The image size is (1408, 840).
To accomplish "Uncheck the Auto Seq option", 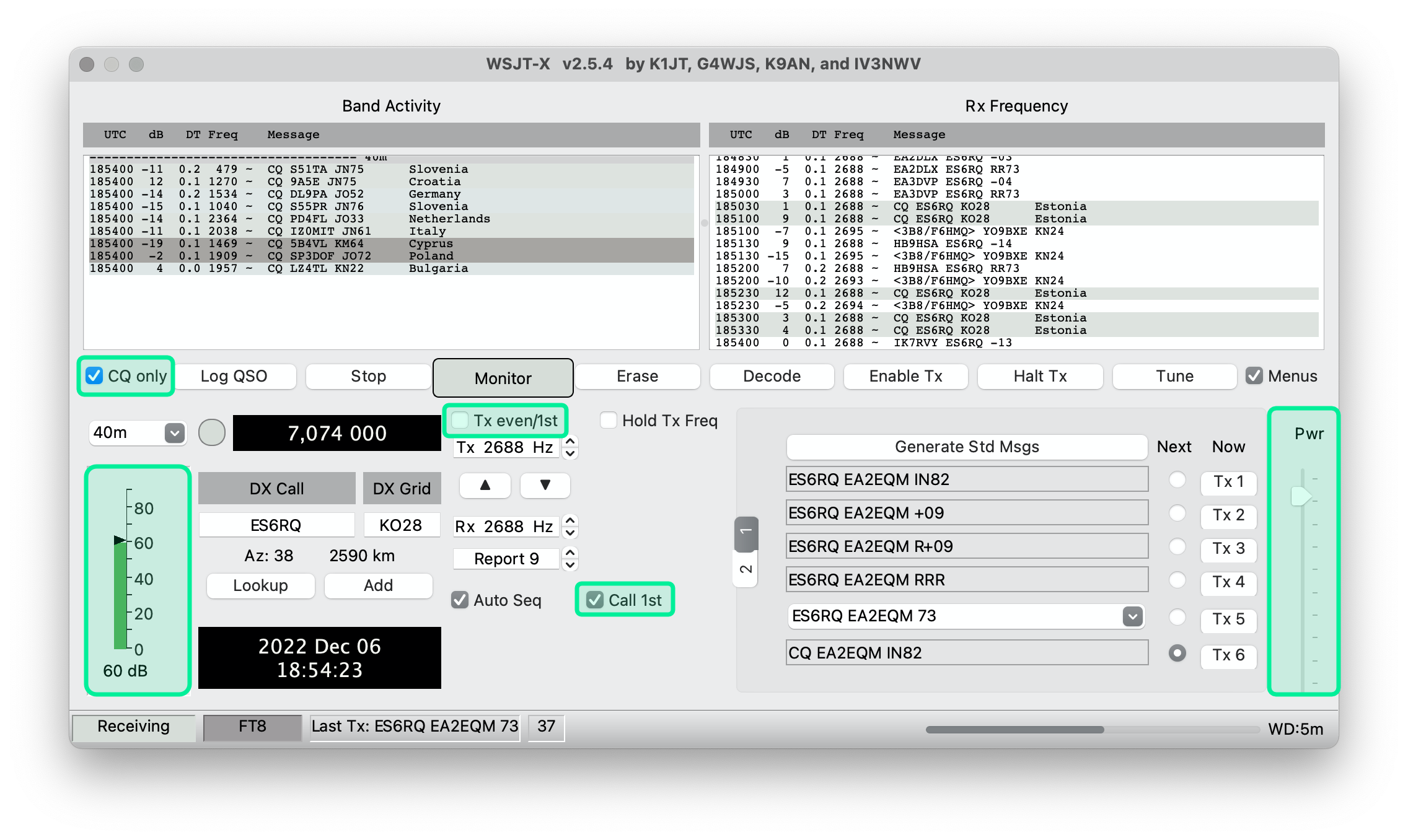I will pos(460,600).
